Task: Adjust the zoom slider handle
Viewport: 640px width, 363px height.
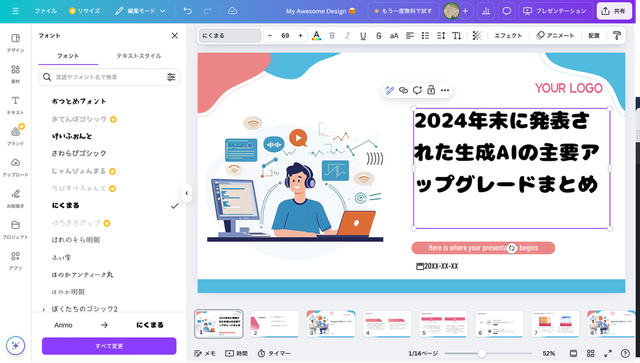Action: pyautogui.click(x=482, y=353)
